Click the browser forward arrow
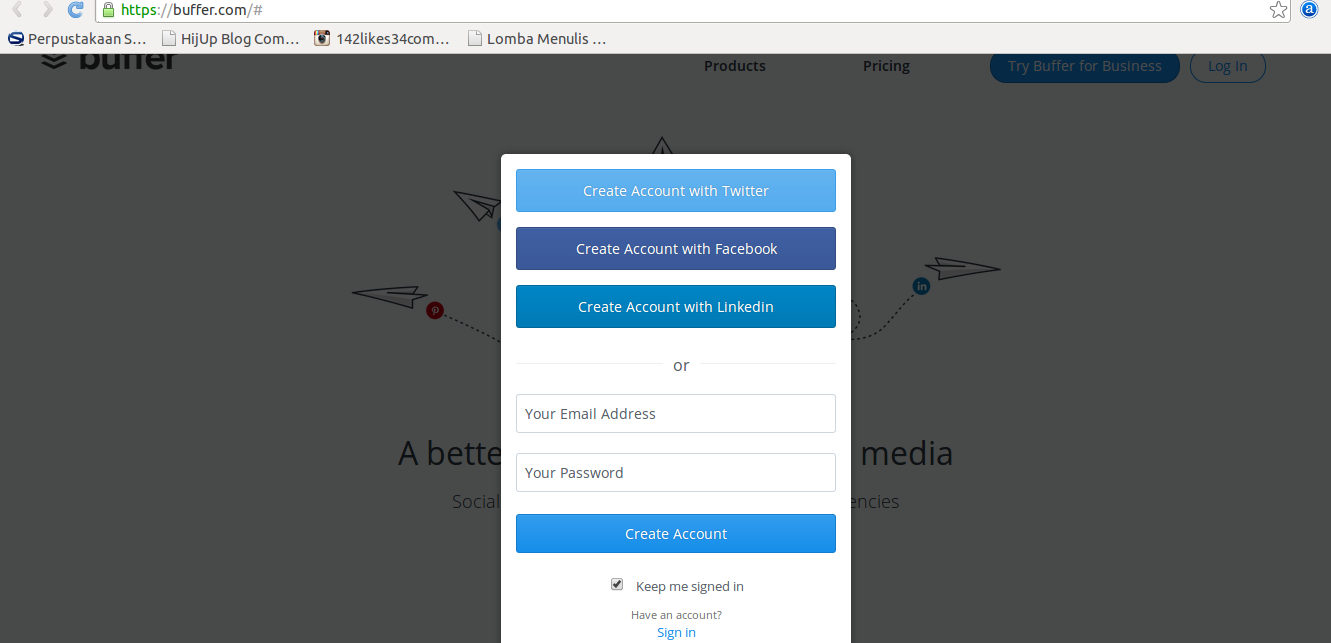The height and width of the screenshot is (643, 1331). [47, 10]
